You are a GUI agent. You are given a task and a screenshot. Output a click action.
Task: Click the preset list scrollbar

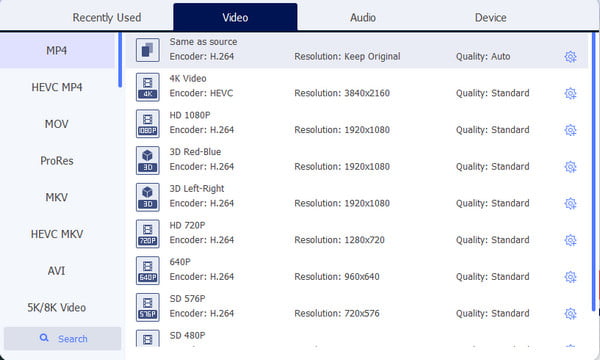[593, 171]
